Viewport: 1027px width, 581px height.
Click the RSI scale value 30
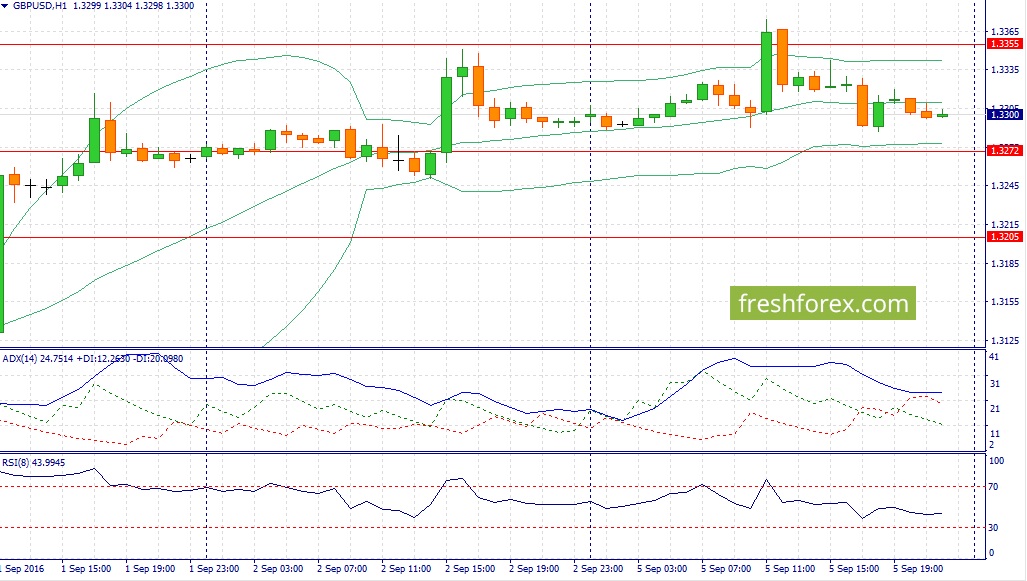[994, 527]
